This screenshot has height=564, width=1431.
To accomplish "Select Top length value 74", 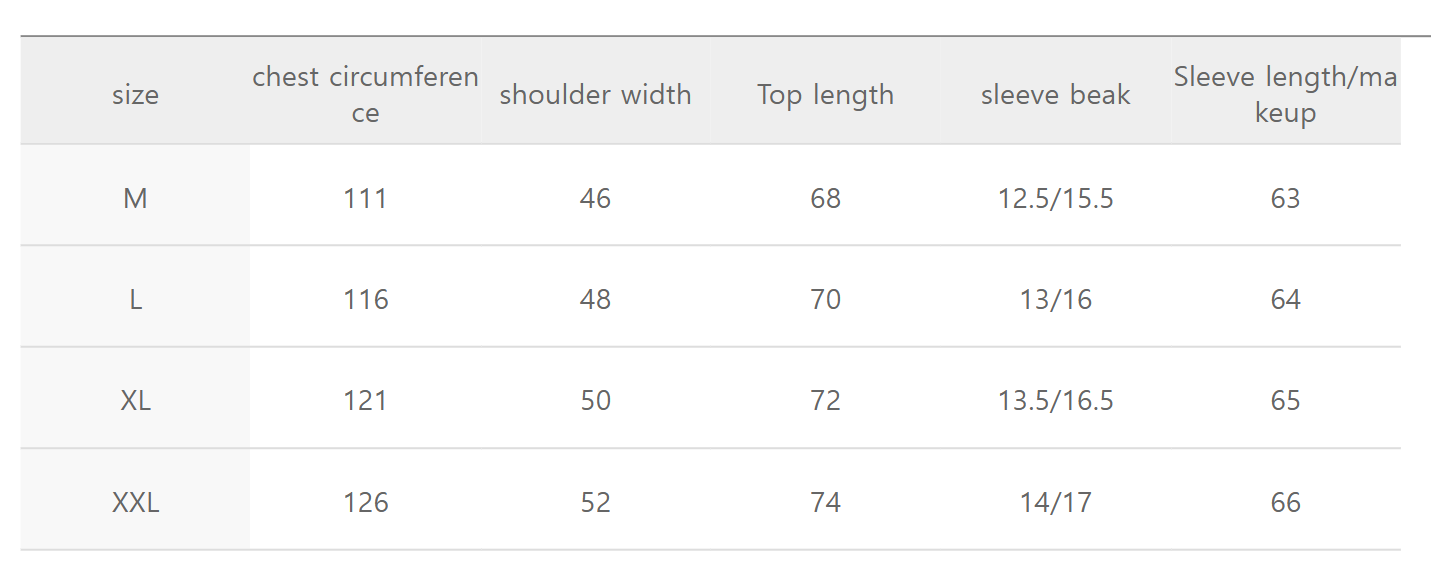I will [825, 501].
